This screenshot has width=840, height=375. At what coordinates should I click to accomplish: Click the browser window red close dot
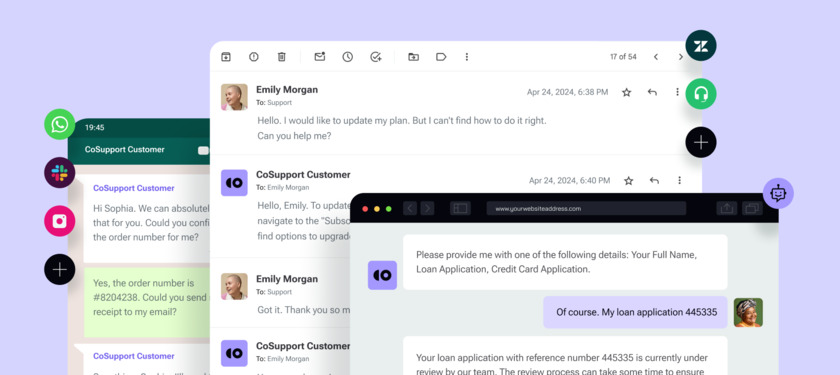tap(365, 209)
